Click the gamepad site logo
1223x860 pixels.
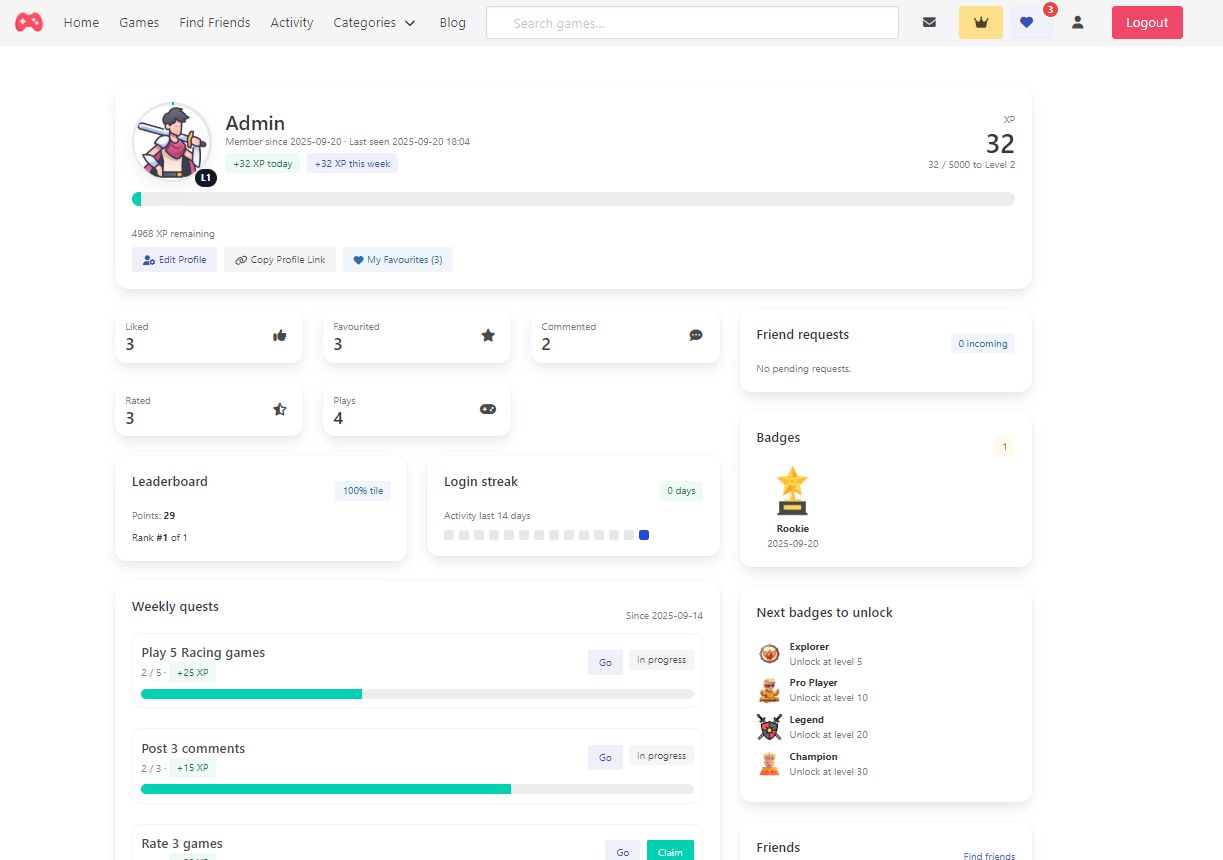coord(29,22)
